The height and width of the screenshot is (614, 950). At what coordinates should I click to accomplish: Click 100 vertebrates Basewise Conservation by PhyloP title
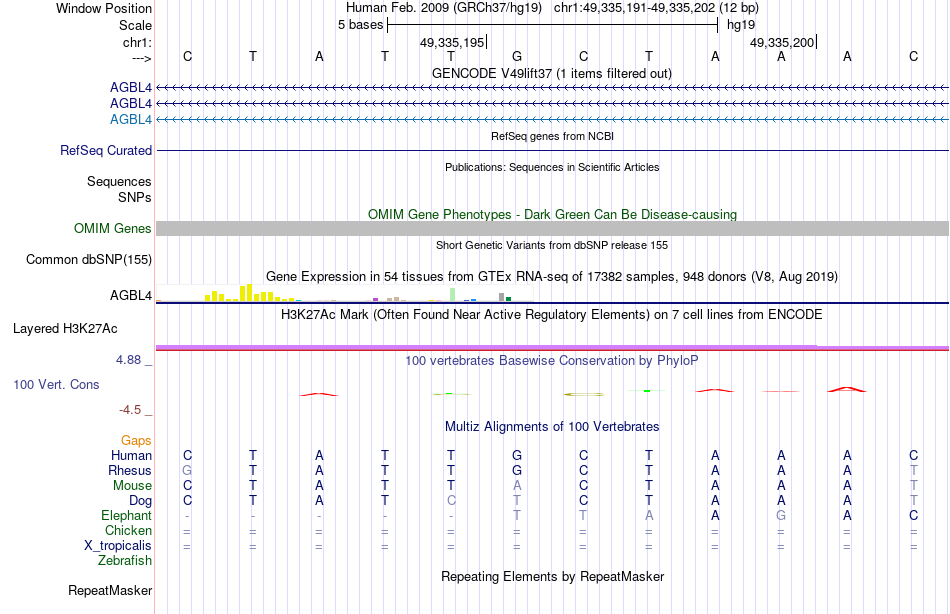coord(552,361)
